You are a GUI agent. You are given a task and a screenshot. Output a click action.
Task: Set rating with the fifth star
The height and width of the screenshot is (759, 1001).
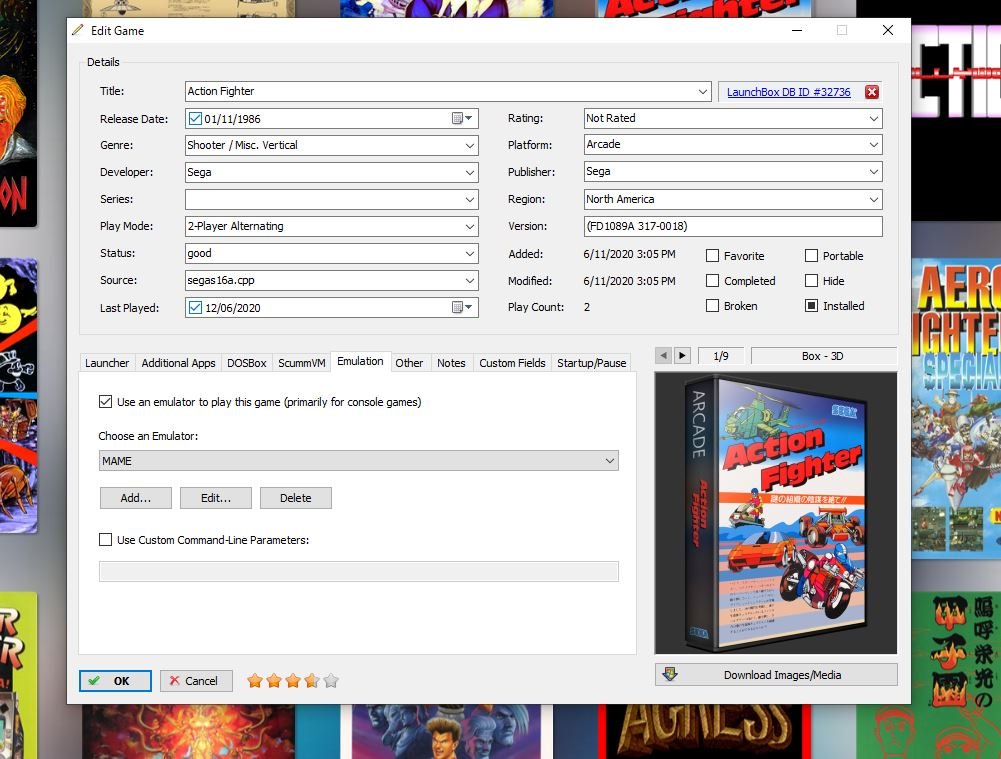[331, 681]
